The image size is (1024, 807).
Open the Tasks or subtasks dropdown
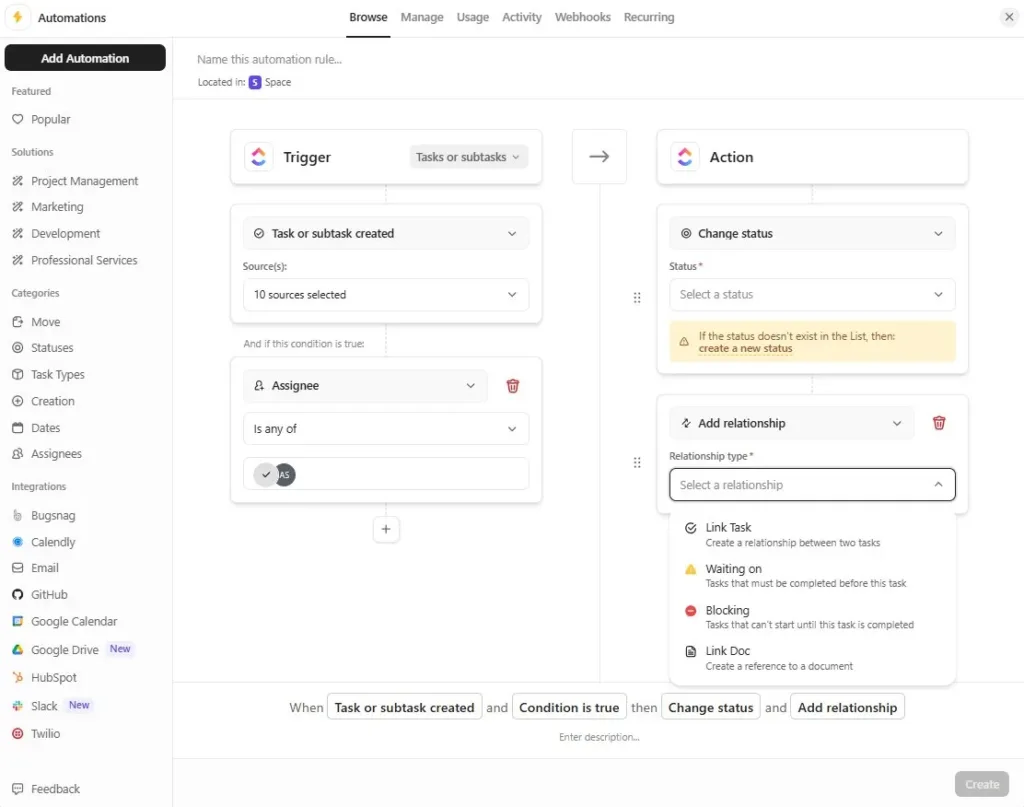[x=468, y=157]
